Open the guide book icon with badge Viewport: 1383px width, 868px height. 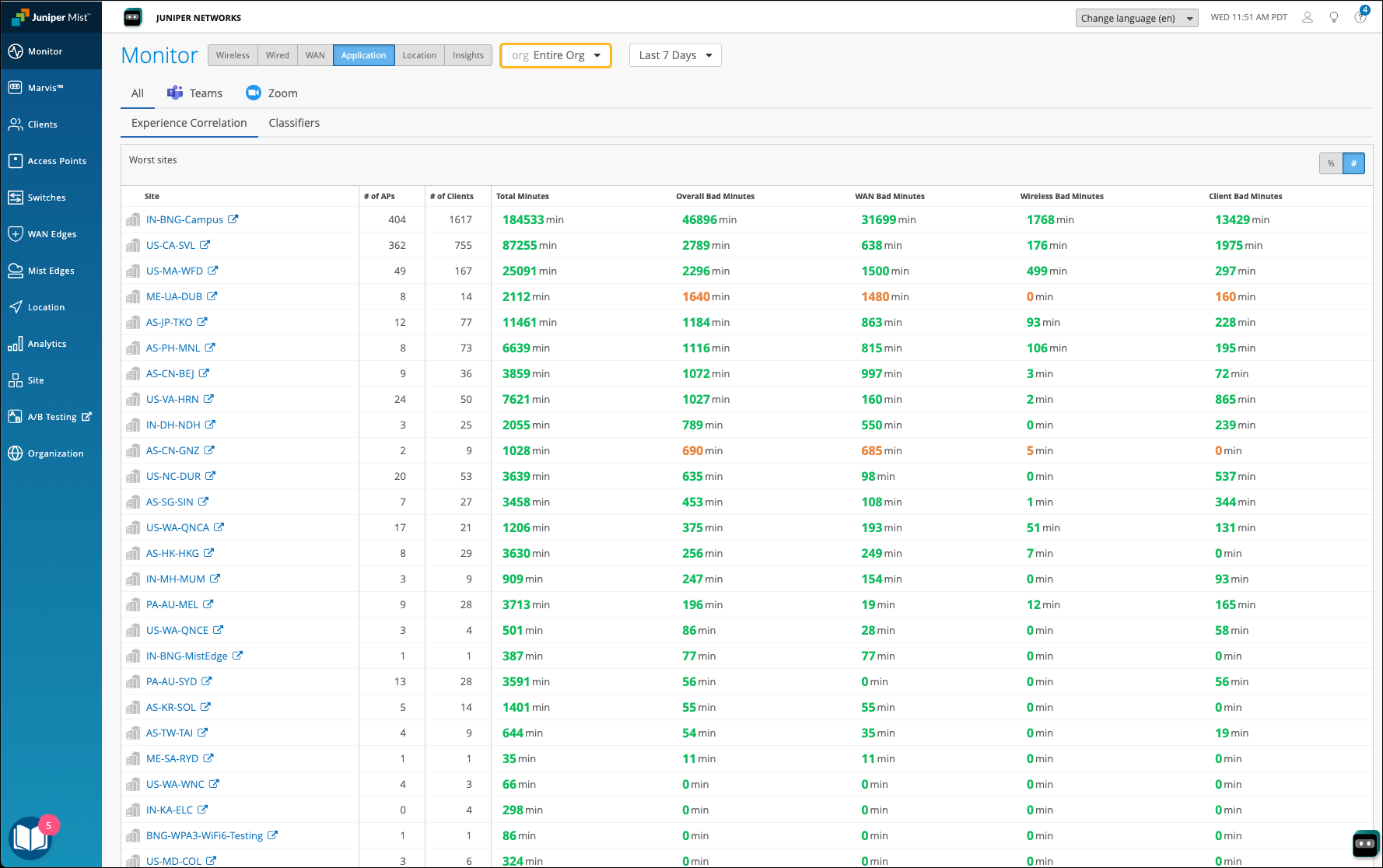[x=30, y=838]
